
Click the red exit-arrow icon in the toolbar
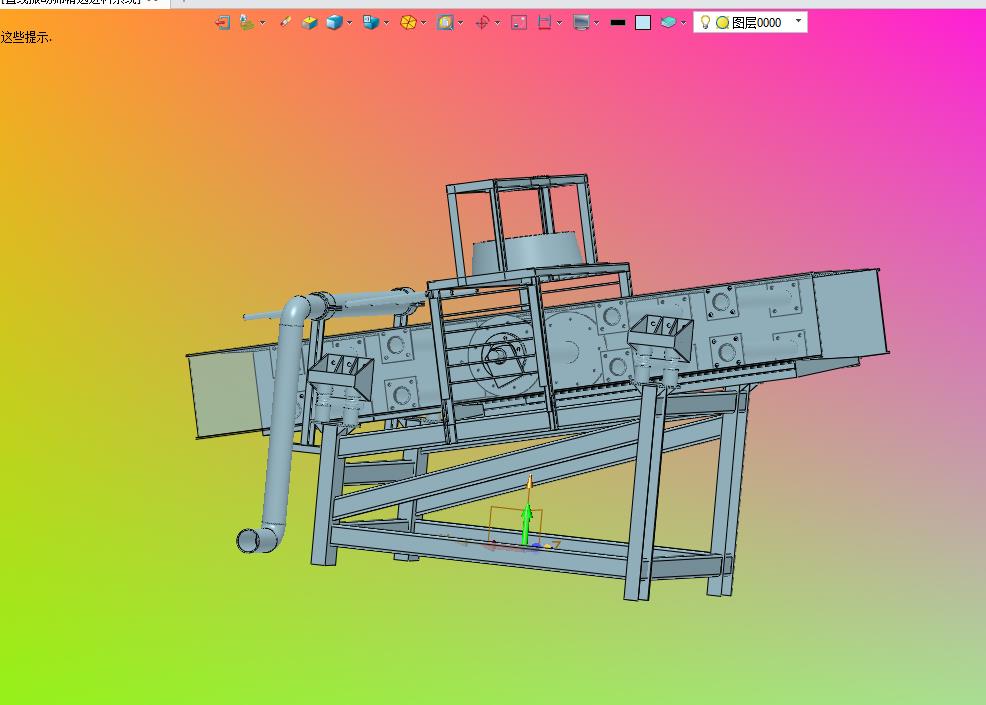coord(222,23)
